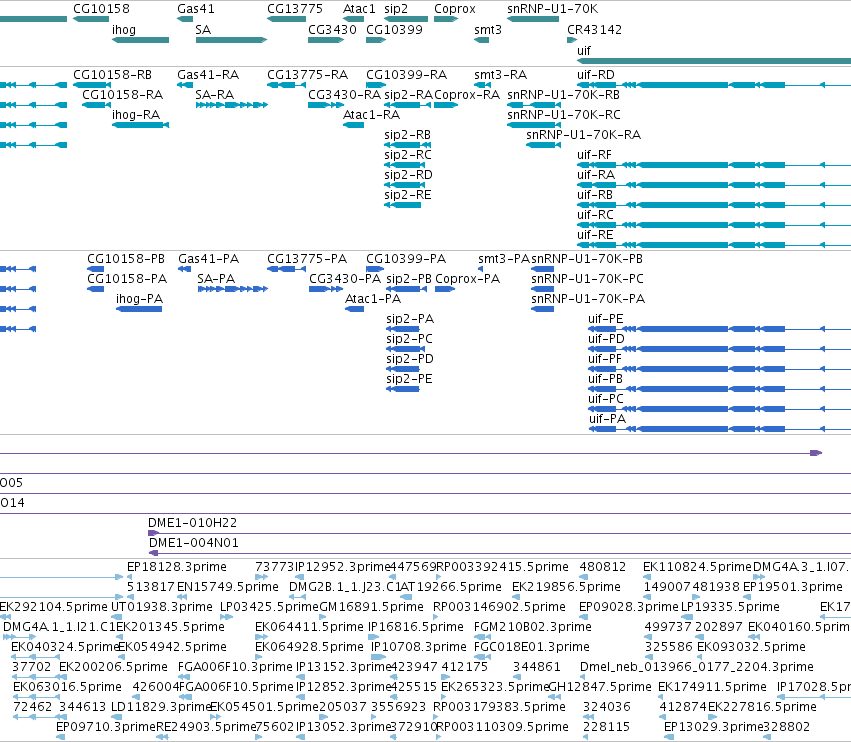
Task: Click the smt3 gene feature
Action: 481,40
